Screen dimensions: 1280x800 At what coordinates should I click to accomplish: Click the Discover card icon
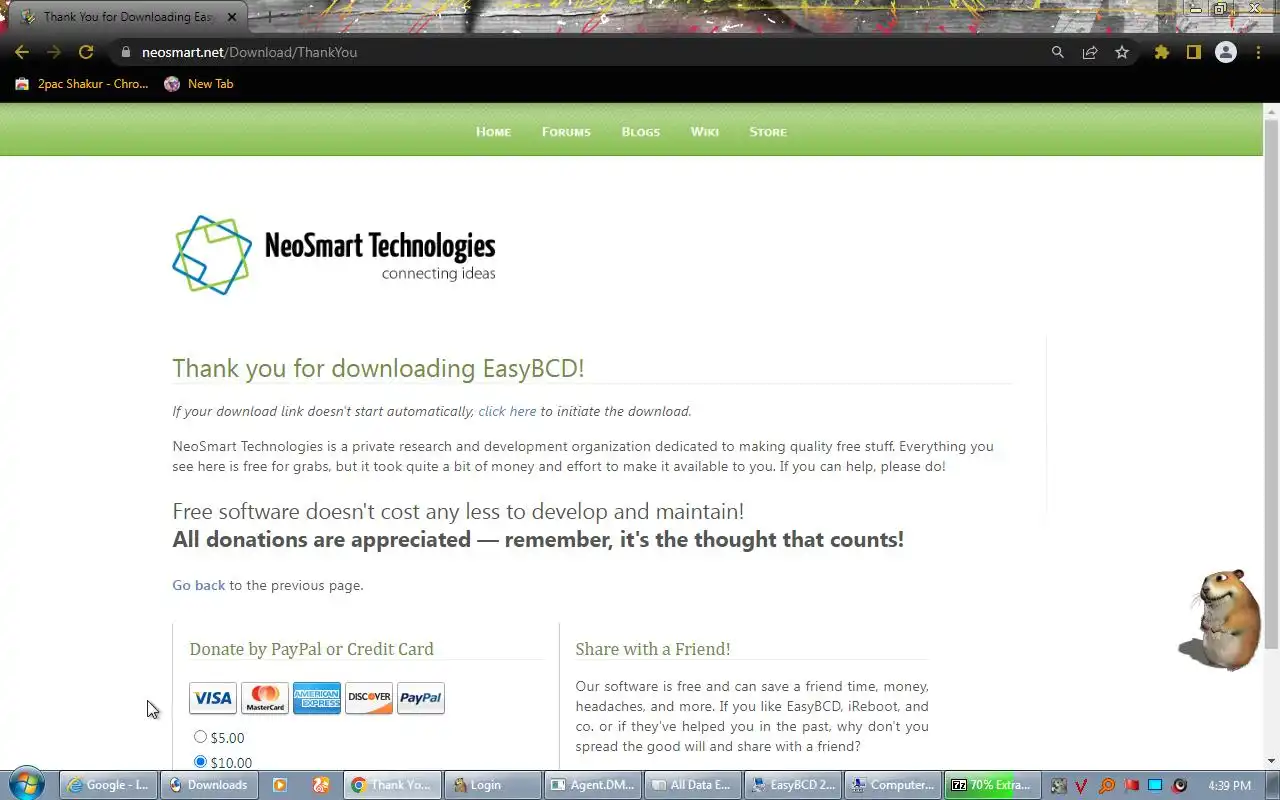coord(369,698)
